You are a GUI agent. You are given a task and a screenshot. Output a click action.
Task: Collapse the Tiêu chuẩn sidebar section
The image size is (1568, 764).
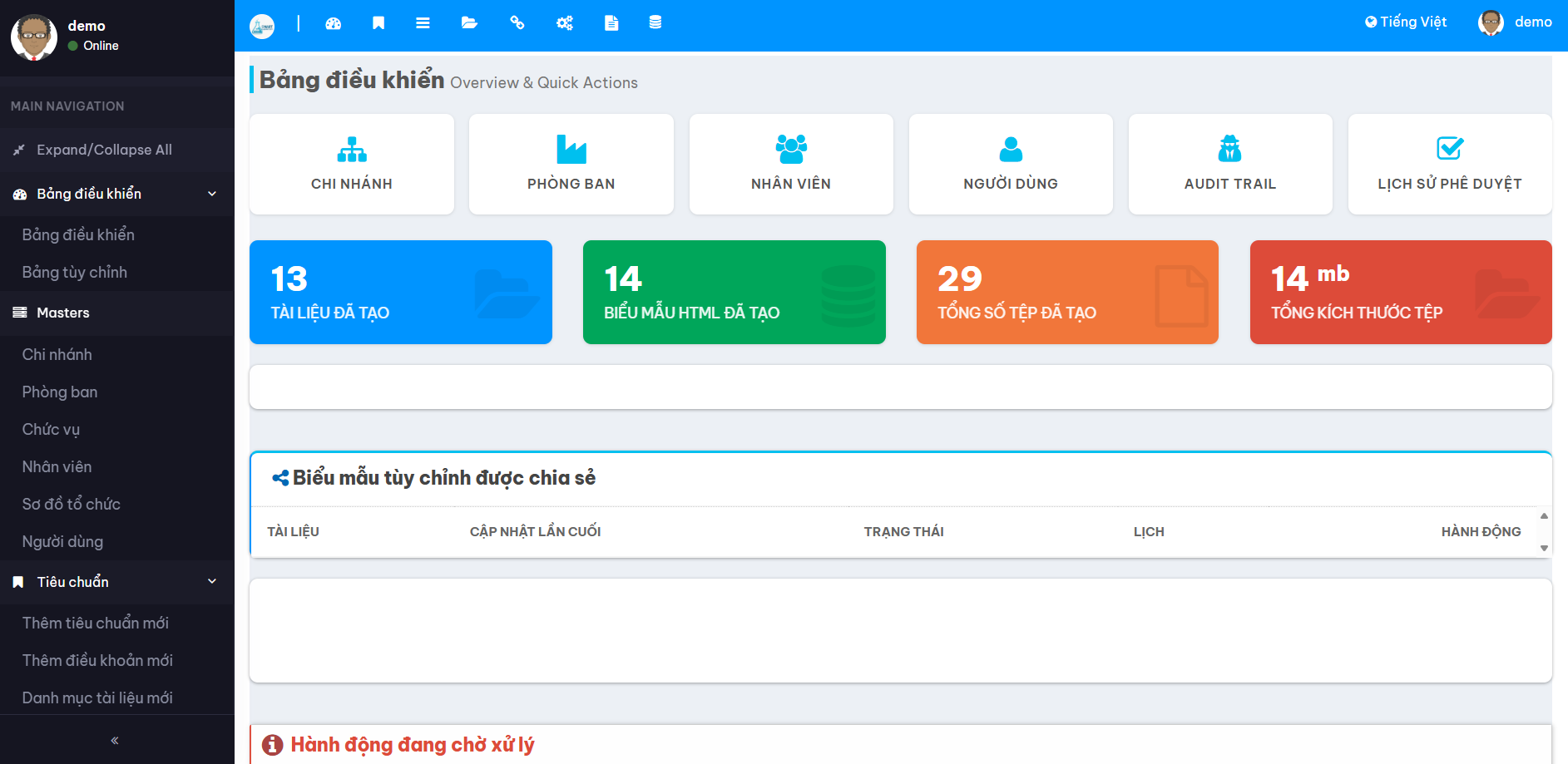tap(211, 582)
